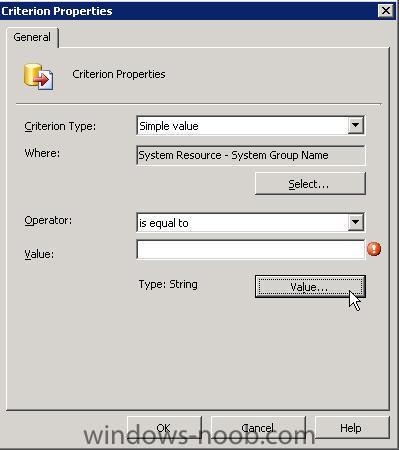This screenshot has height=450, width=399.
Task: Click the Operator label
Action: tap(48, 220)
